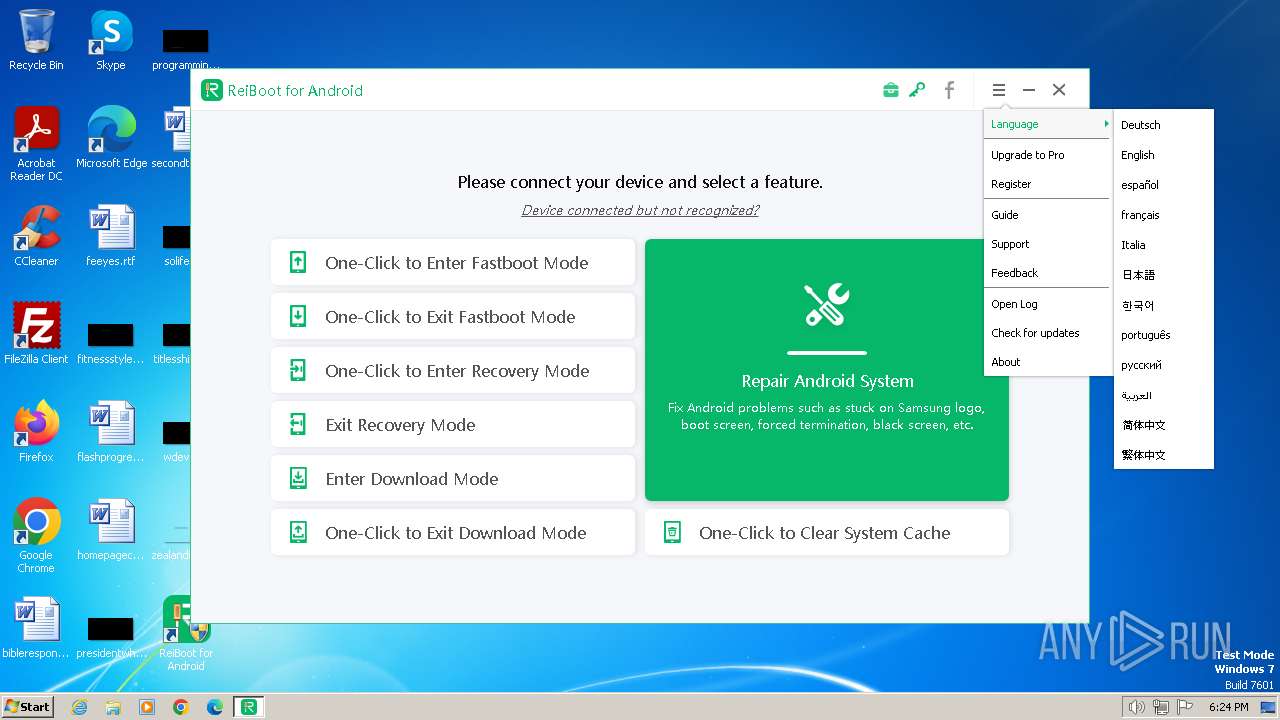This screenshot has height=720, width=1280.
Task: Click the Enter Fastboot Mode icon
Action: [298, 263]
